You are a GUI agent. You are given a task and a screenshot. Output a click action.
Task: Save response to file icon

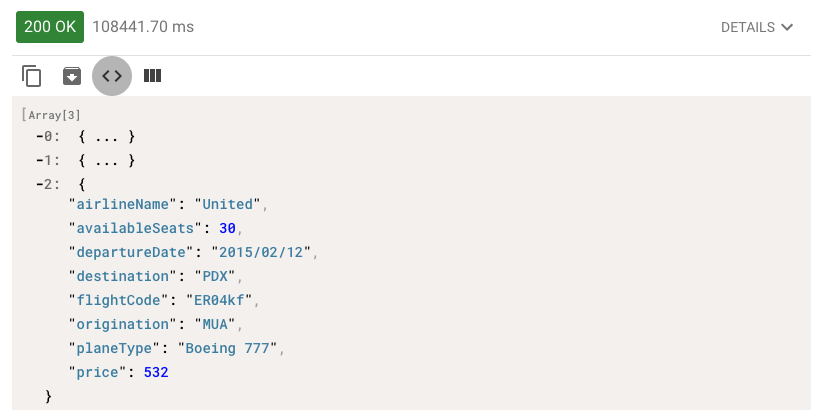(x=72, y=76)
